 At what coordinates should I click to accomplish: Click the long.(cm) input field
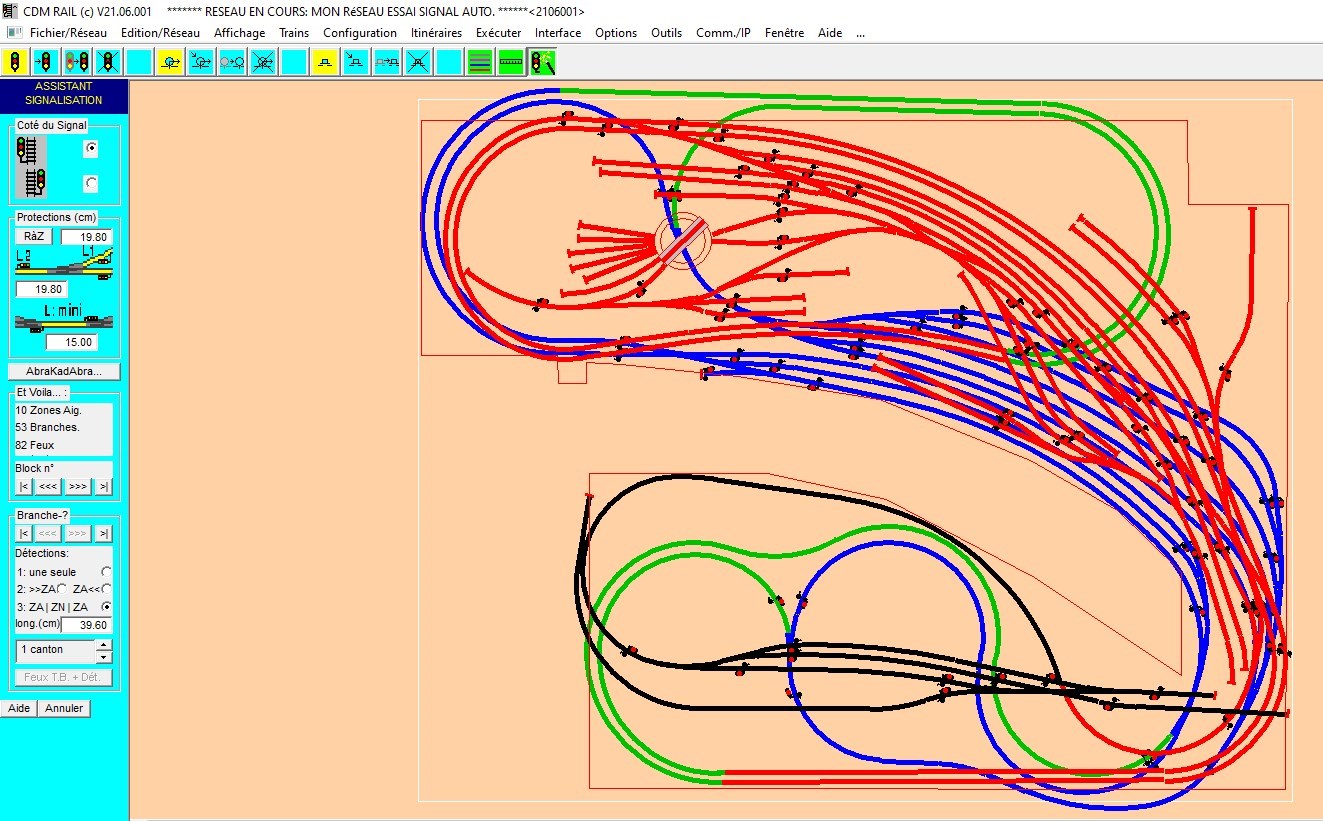pyautogui.click(x=87, y=625)
